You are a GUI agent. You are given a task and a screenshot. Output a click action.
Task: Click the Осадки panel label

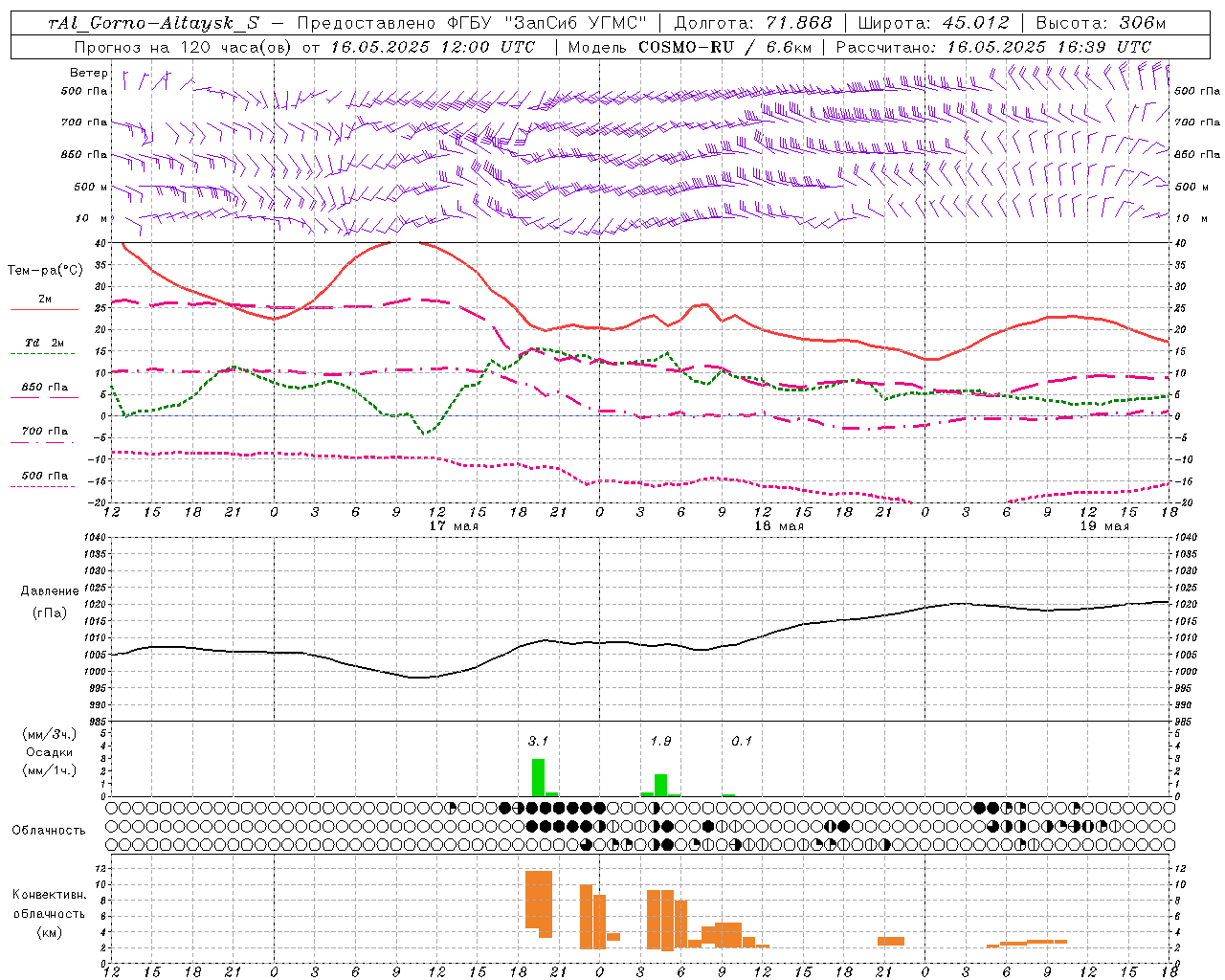click(x=50, y=752)
